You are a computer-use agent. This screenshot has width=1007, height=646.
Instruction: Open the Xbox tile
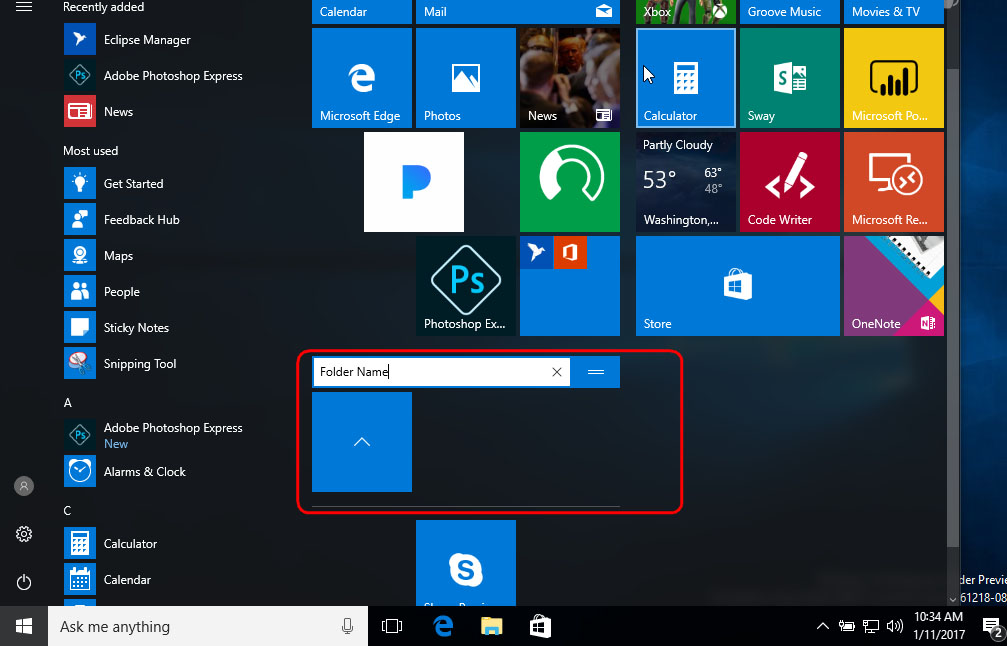(x=686, y=12)
